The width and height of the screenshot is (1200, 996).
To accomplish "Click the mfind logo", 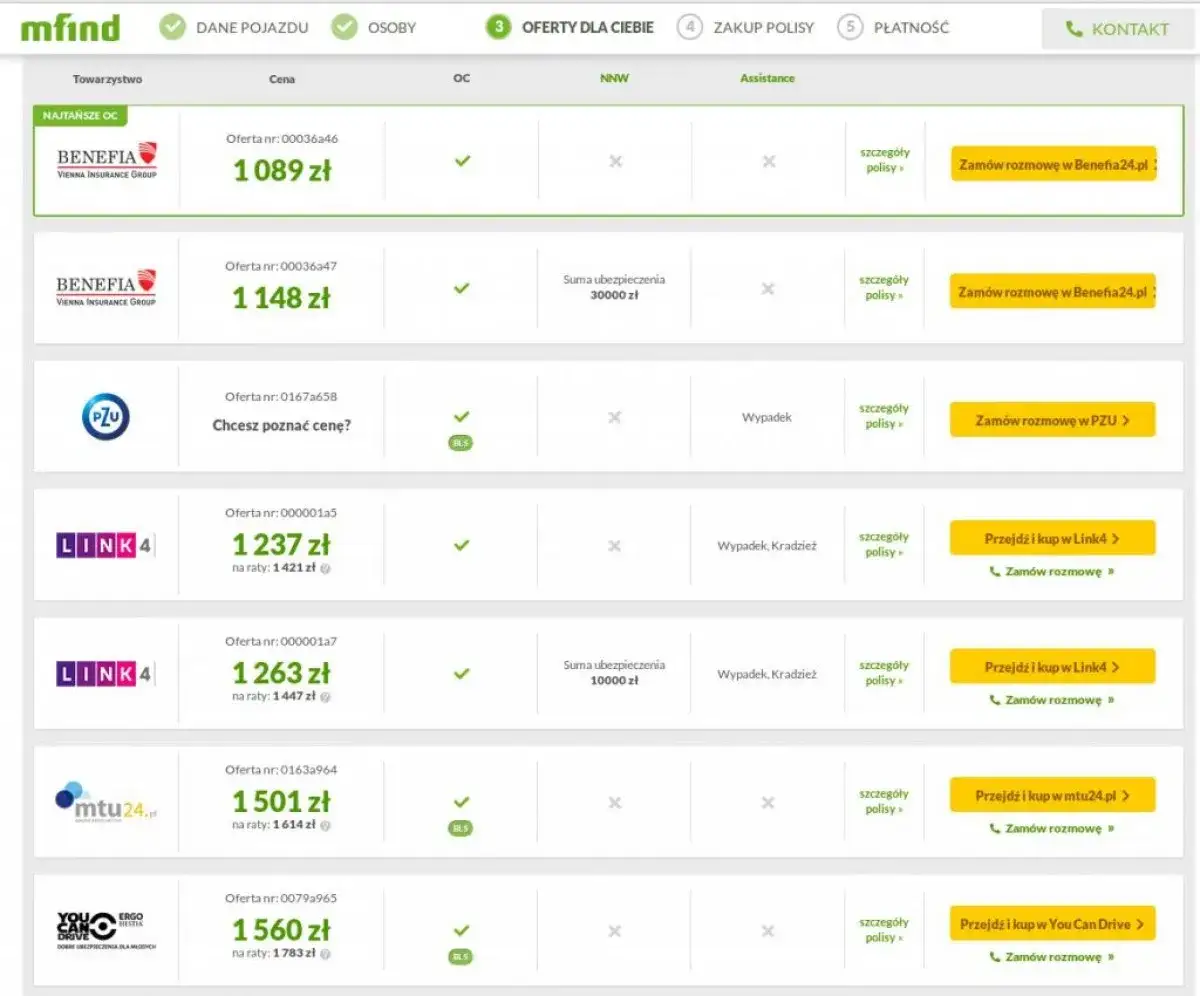I will pyautogui.click(x=70, y=28).
